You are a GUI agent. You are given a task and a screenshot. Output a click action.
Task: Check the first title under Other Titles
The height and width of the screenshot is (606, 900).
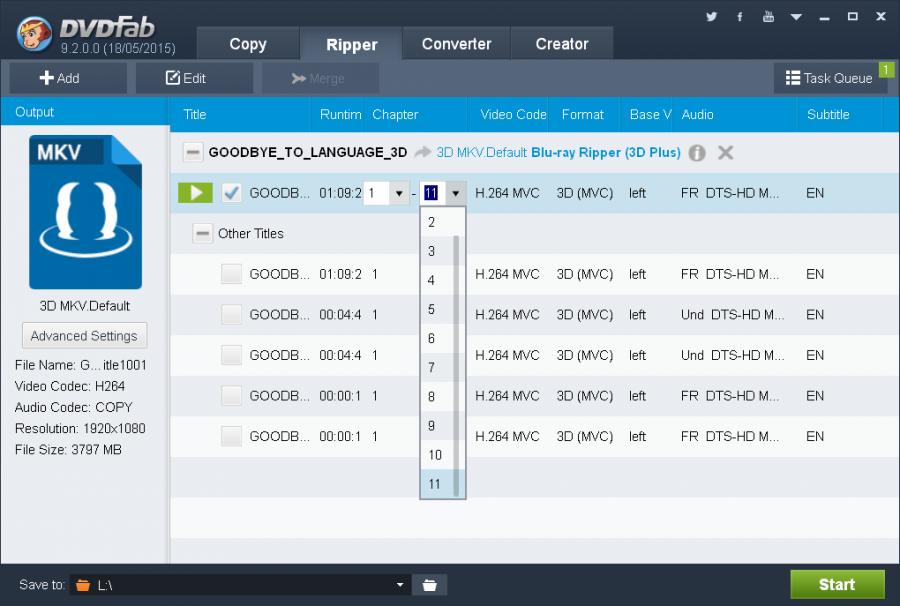coord(231,274)
